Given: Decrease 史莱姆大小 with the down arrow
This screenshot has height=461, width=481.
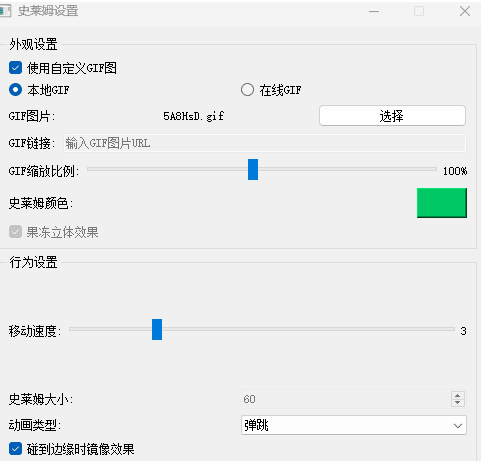Looking at the screenshot, I should click(457, 403).
